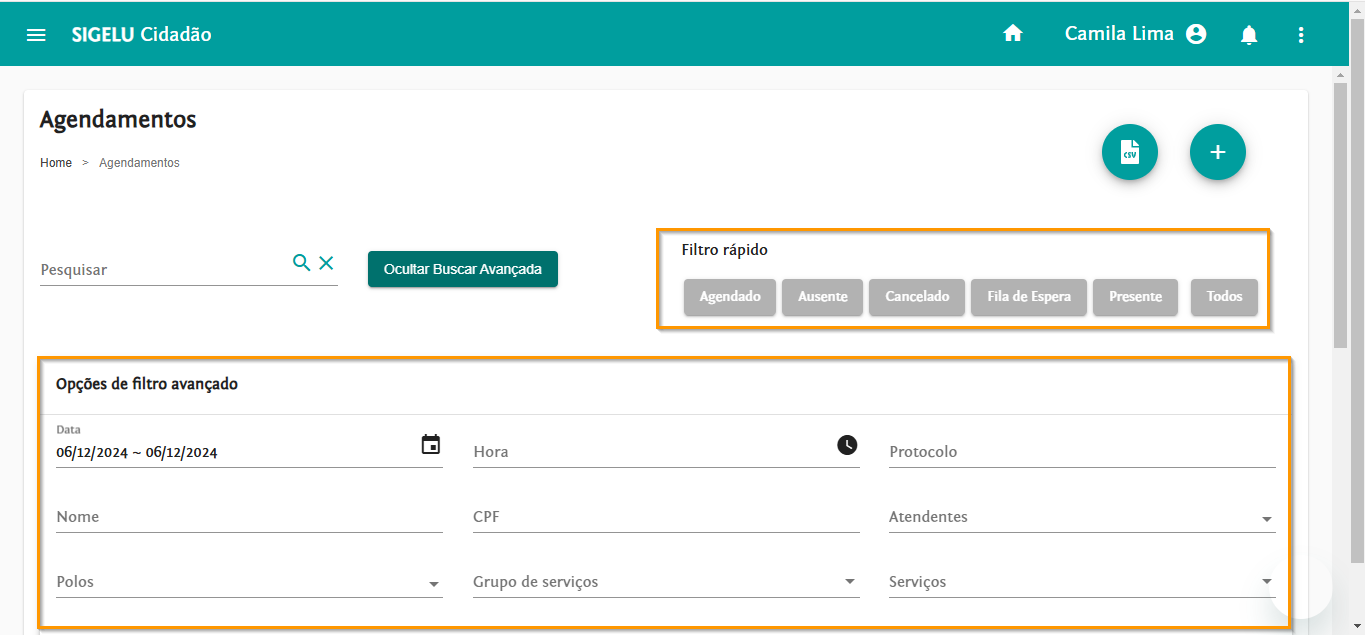Filter by Ausente status
The width and height of the screenshot is (1365, 635).
pos(822,297)
